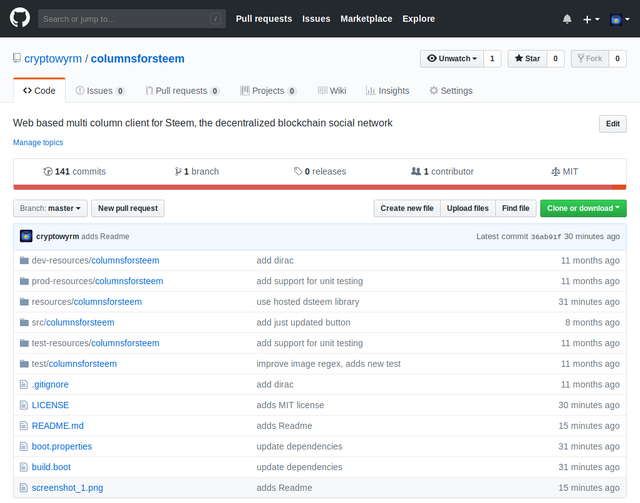Viewport: 640px width, 503px height.
Task: Switch to the Insights tab
Action: coord(387,91)
